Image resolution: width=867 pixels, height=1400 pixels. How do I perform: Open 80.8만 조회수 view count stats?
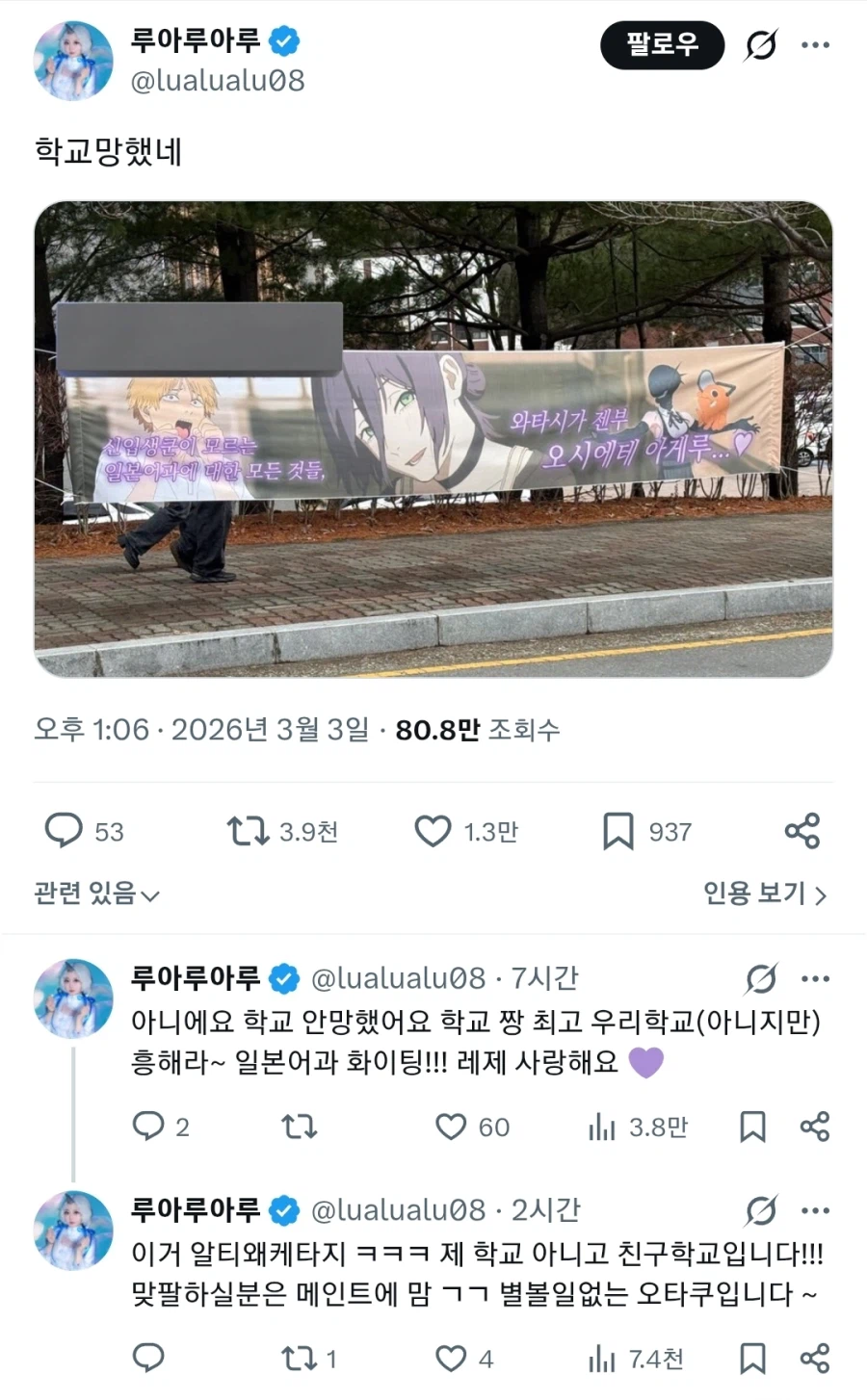click(x=478, y=730)
